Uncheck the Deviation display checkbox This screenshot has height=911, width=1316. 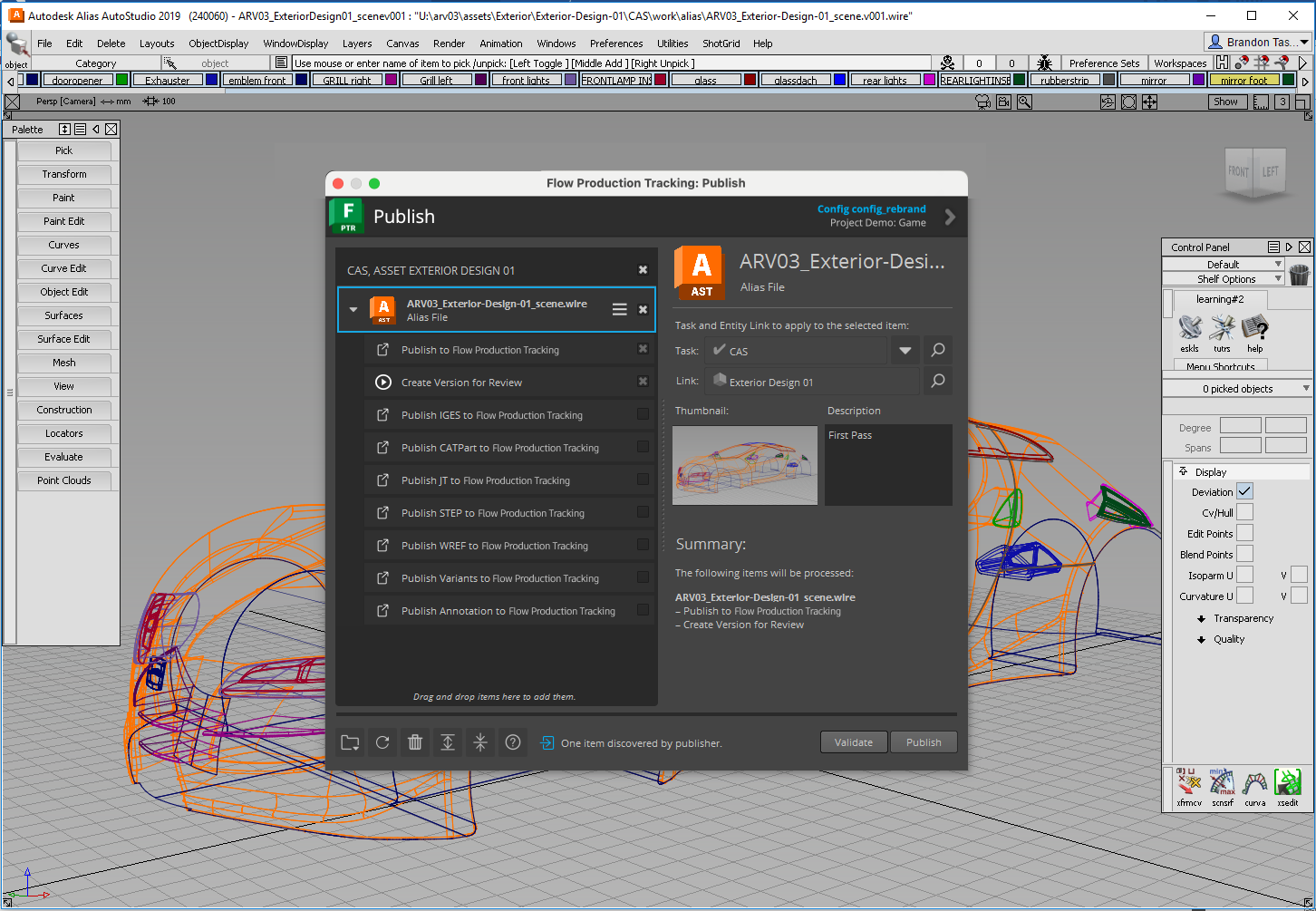click(x=1245, y=491)
